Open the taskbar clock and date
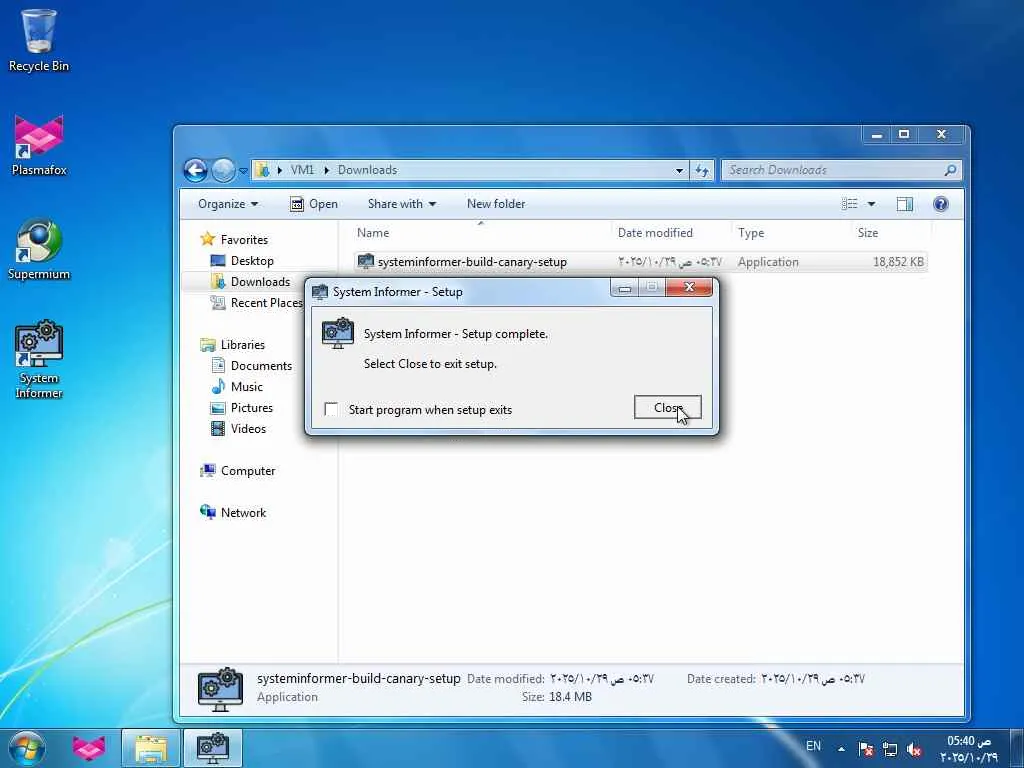This screenshot has height=768, width=1024. point(969,749)
